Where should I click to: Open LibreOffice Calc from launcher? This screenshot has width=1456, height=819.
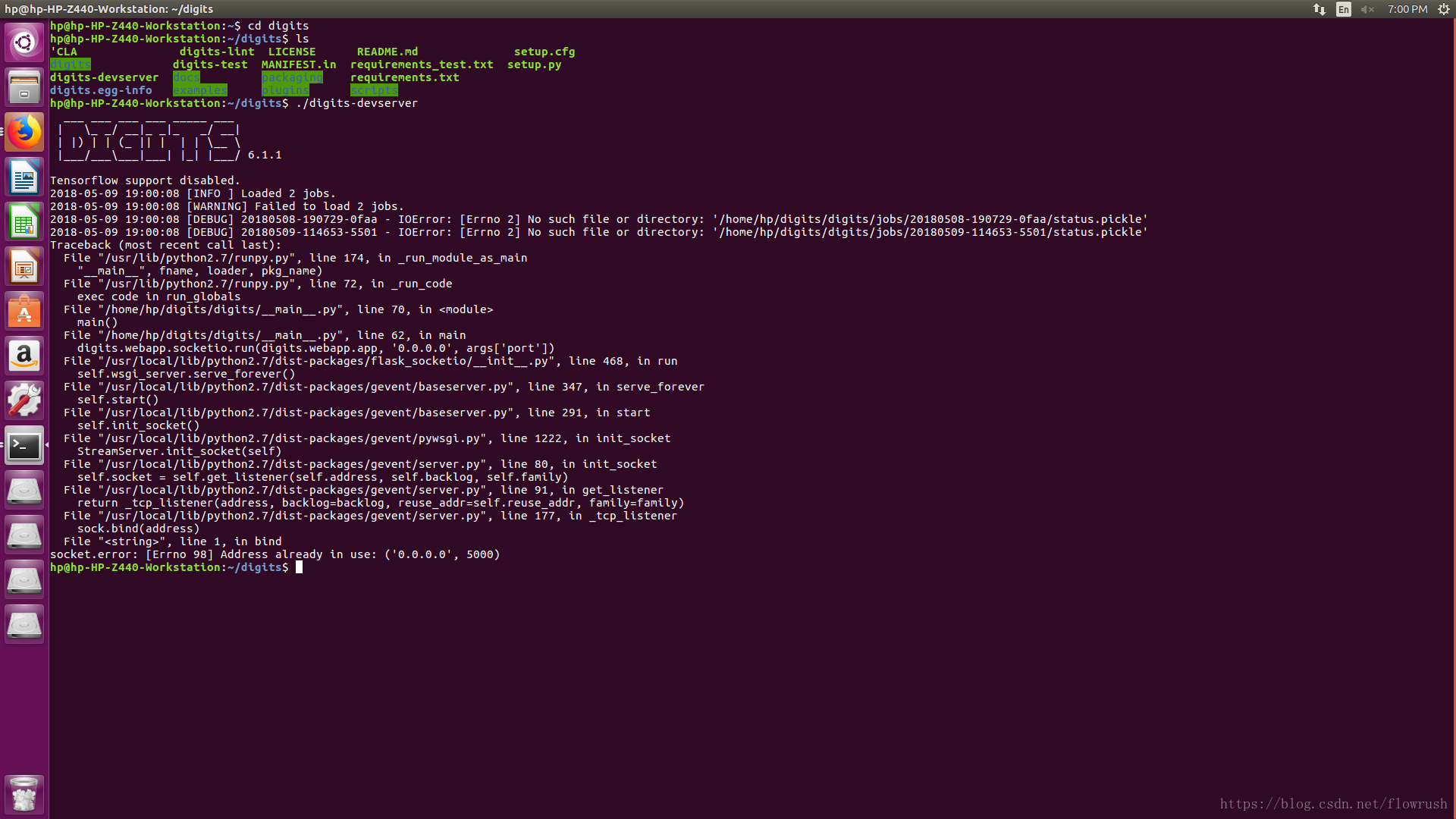click(x=24, y=221)
